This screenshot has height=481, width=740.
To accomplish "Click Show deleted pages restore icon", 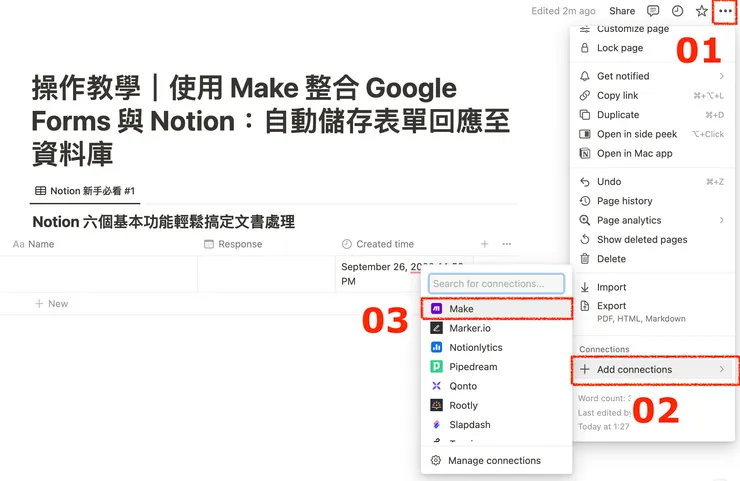I will pos(584,239).
